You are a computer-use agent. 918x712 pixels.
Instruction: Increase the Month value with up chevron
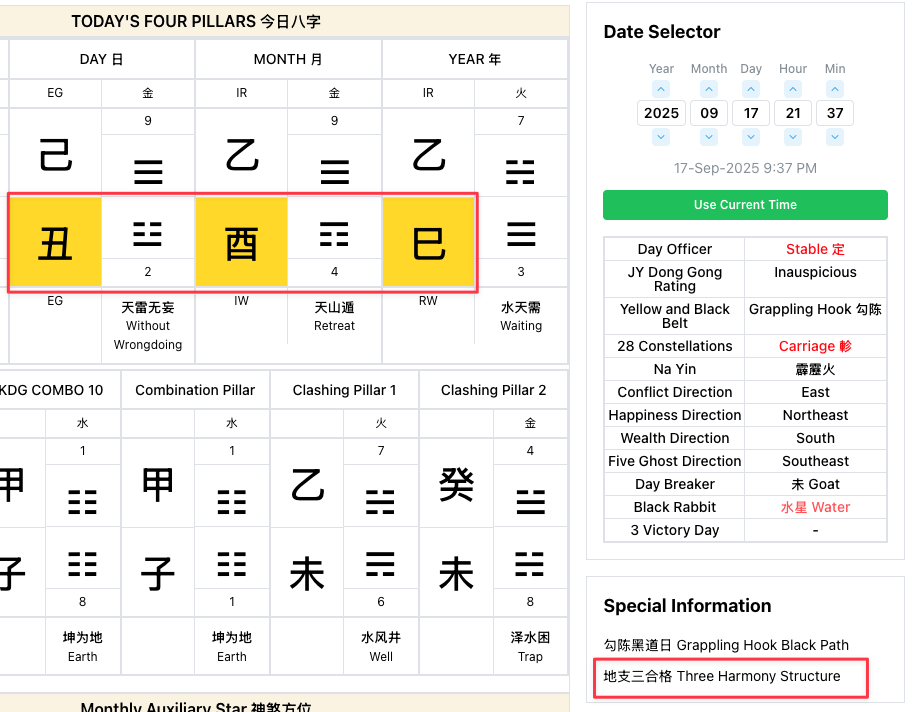coord(709,90)
